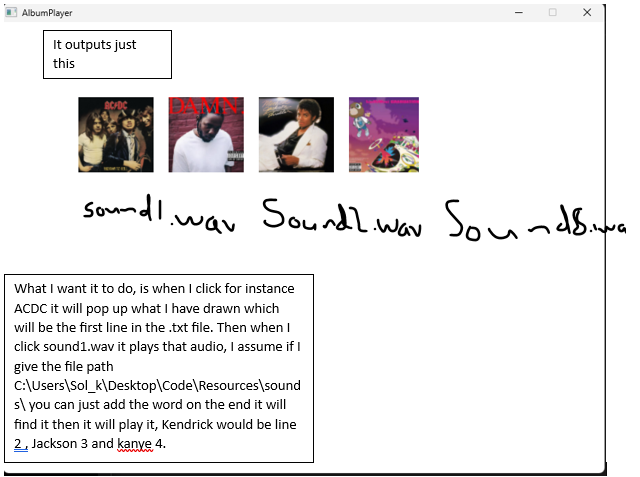Click the AC/DC album cover

click(x=116, y=135)
